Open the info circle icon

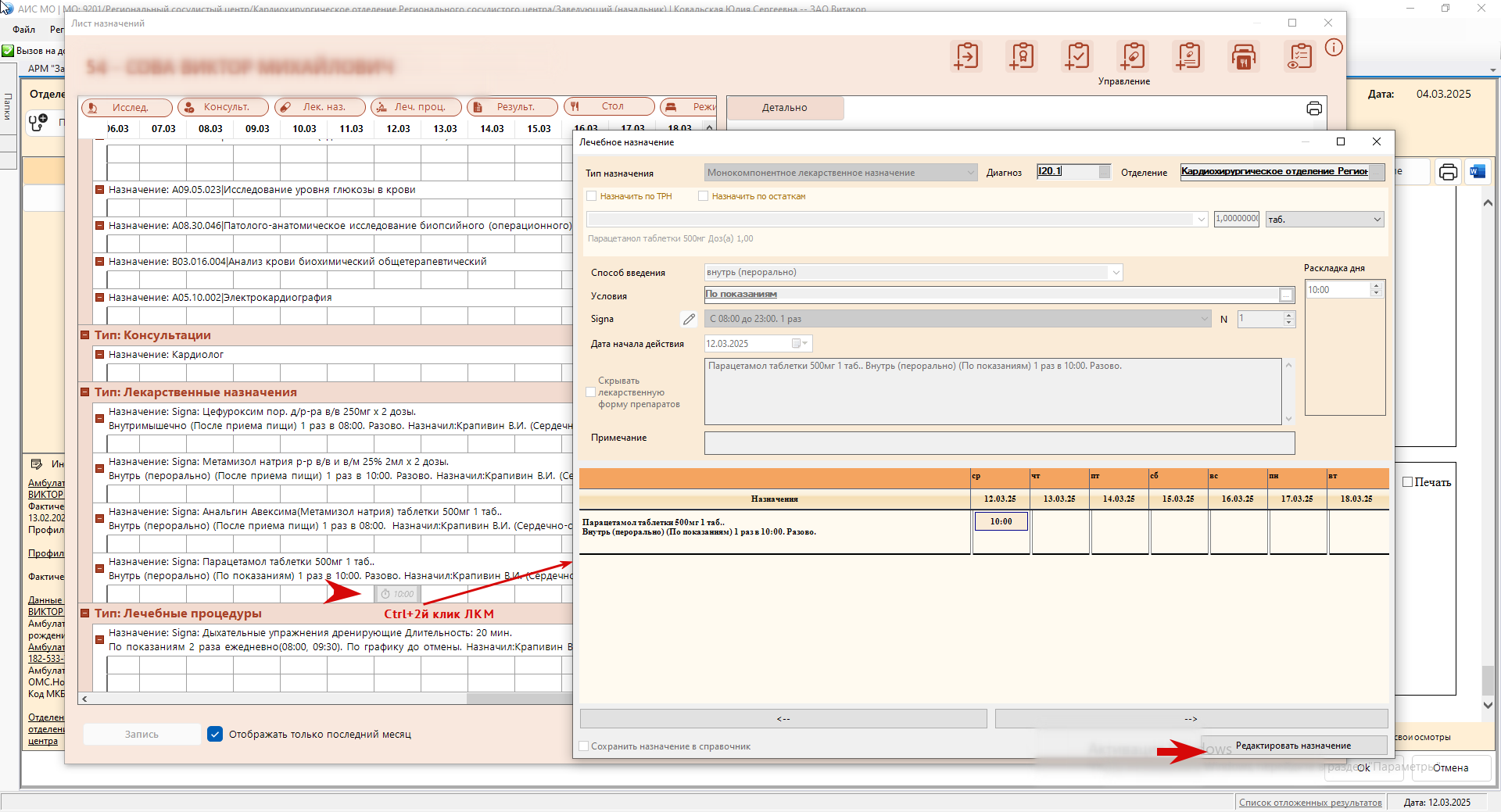pos(1334,48)
